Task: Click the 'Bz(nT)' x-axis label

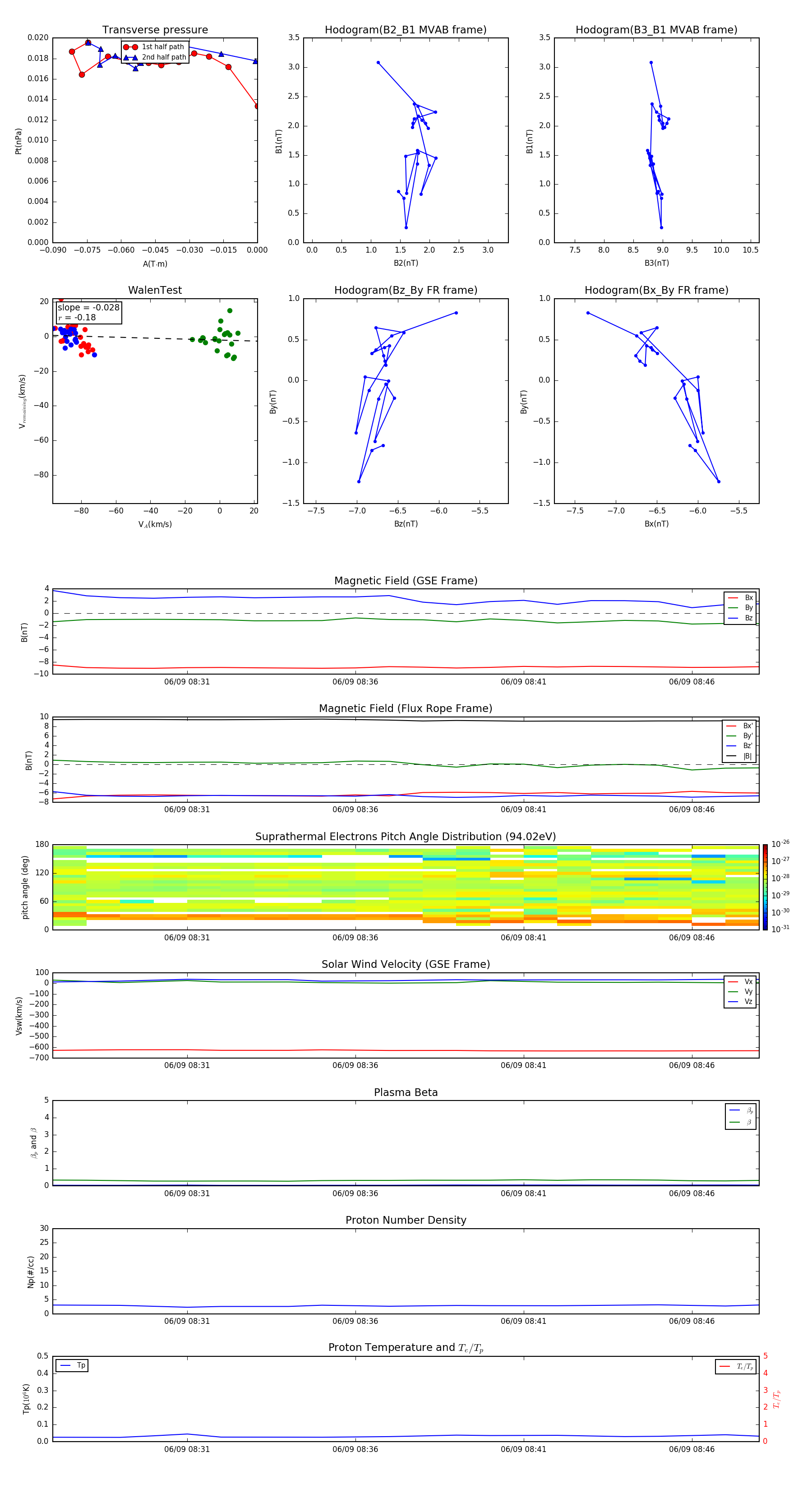Action: [x=406, y=524]
